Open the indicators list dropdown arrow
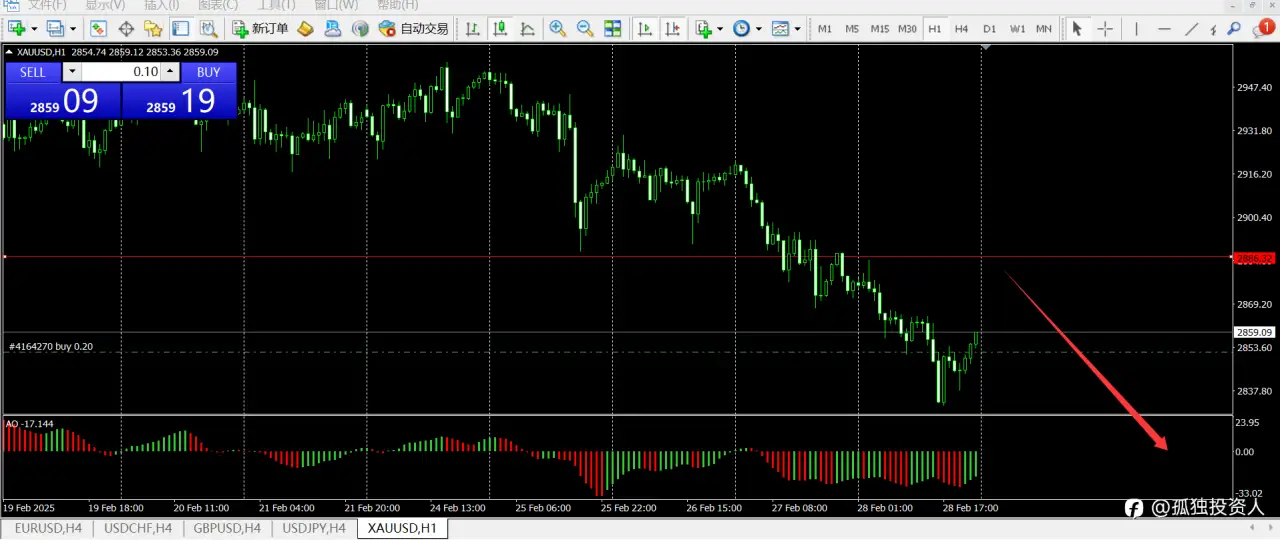1280x540 pixels. 720,29
